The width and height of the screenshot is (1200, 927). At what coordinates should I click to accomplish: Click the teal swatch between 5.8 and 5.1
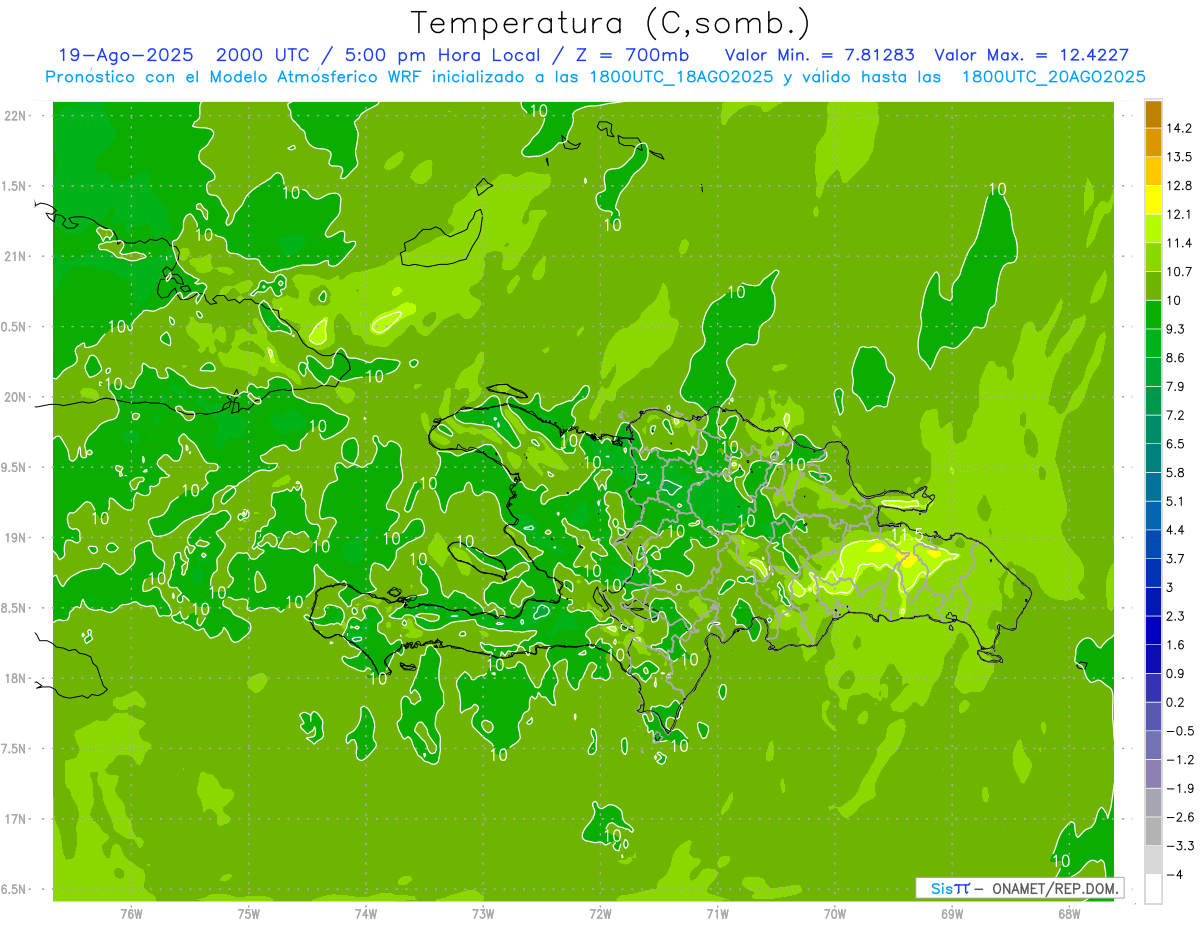[1153, 486]
